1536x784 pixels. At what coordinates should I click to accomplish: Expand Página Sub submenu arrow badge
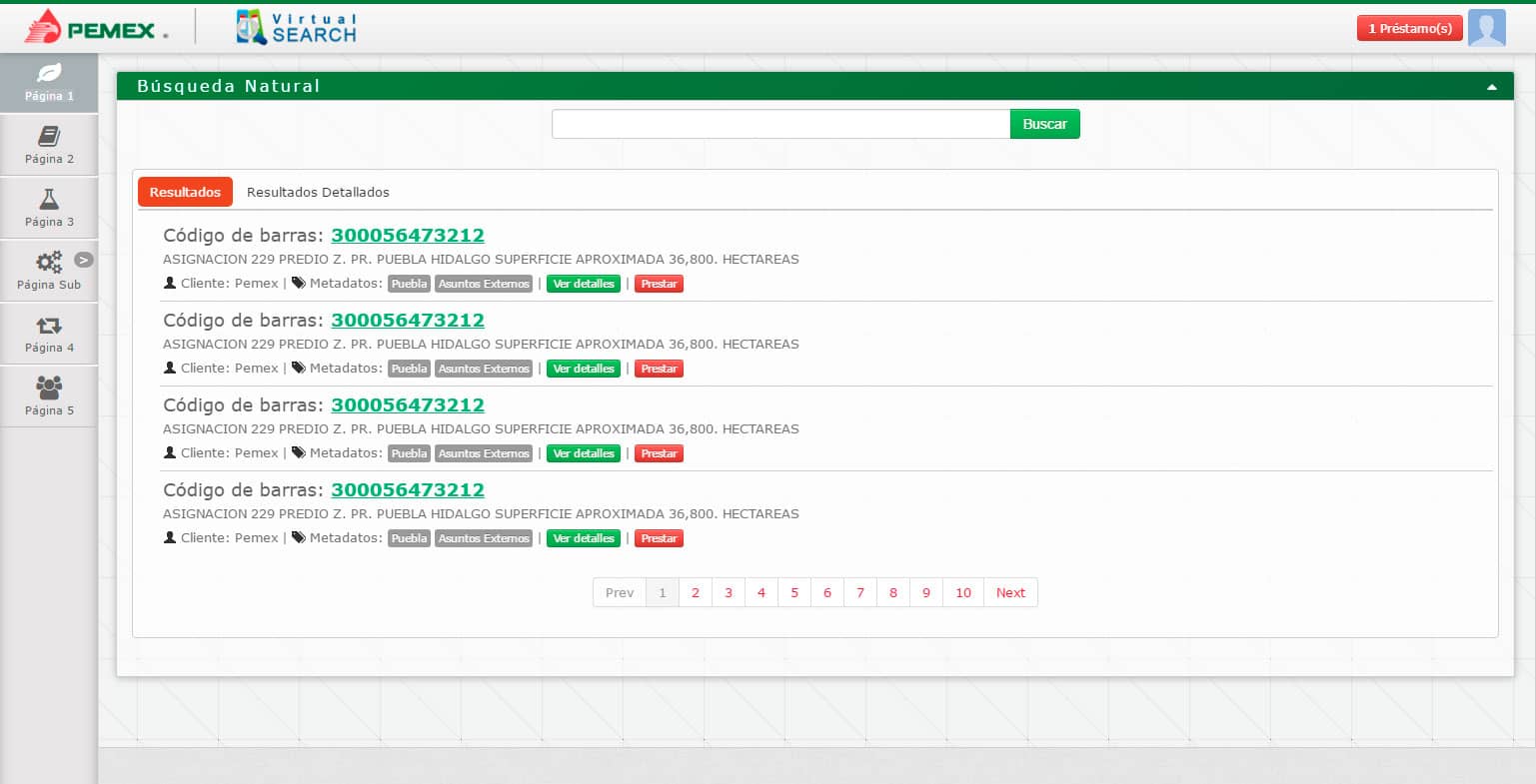pos(84,260)
